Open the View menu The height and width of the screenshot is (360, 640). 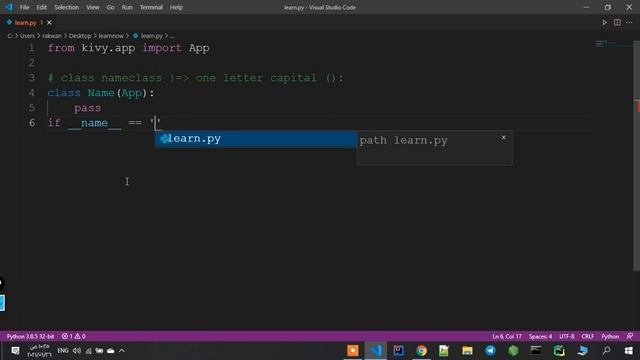pyautogui.click(x=93, y=7)
